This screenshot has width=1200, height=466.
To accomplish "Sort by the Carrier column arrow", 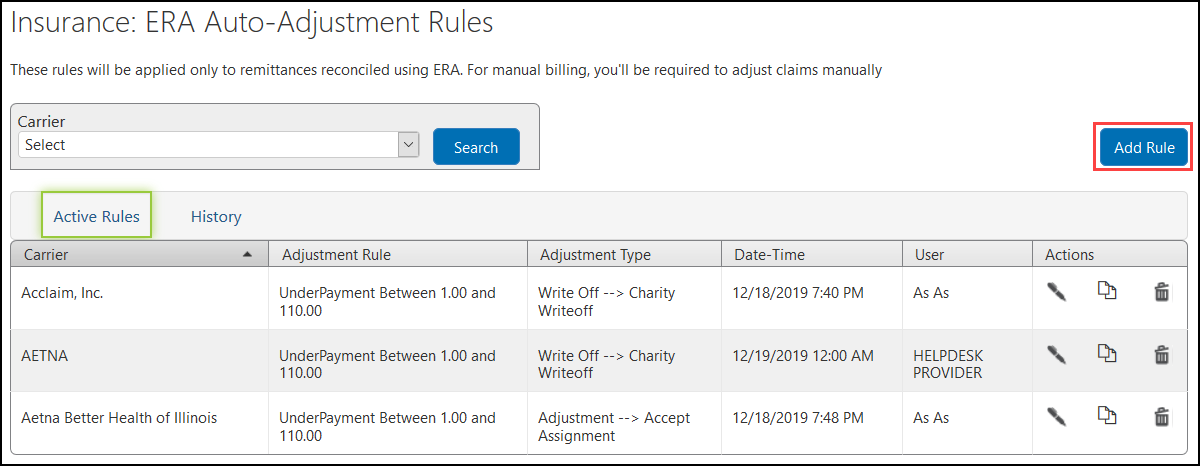I will tap(248, 255).
